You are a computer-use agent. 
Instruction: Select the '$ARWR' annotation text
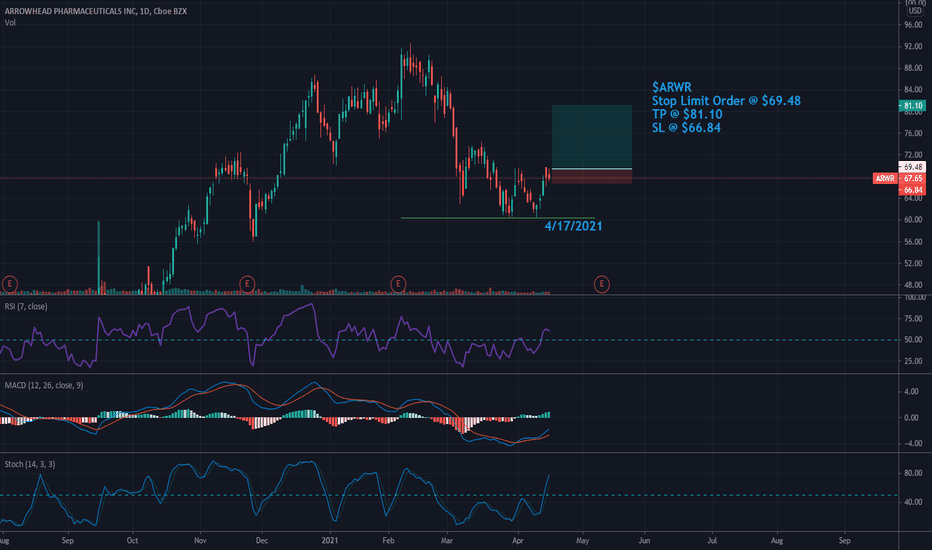tap(672, 87)
